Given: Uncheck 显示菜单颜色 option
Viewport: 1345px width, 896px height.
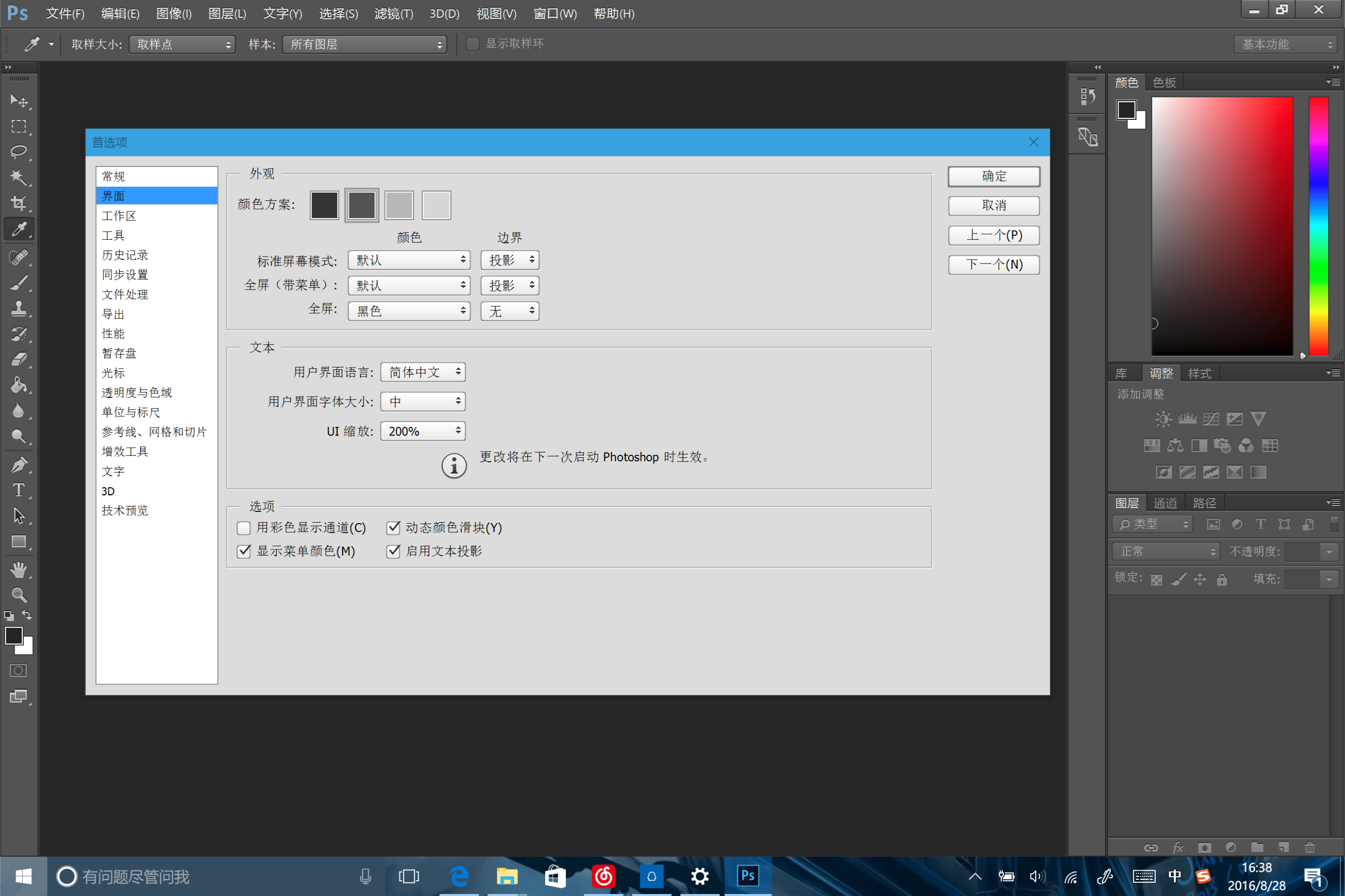Looking at the screenshot, I should (244, 551).
